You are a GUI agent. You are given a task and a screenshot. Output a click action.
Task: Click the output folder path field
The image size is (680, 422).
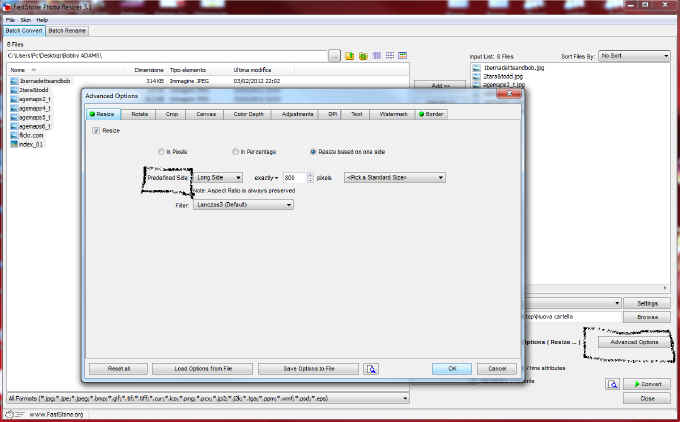point(572,317)
